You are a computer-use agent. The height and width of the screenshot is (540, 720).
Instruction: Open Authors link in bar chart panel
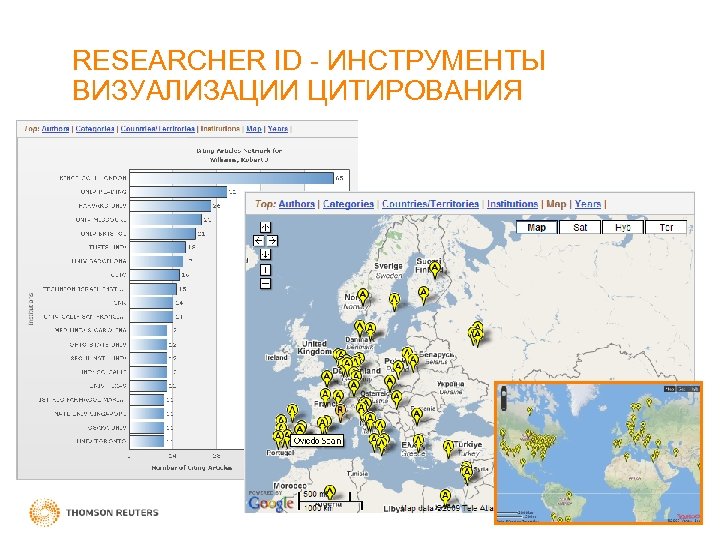55,129
